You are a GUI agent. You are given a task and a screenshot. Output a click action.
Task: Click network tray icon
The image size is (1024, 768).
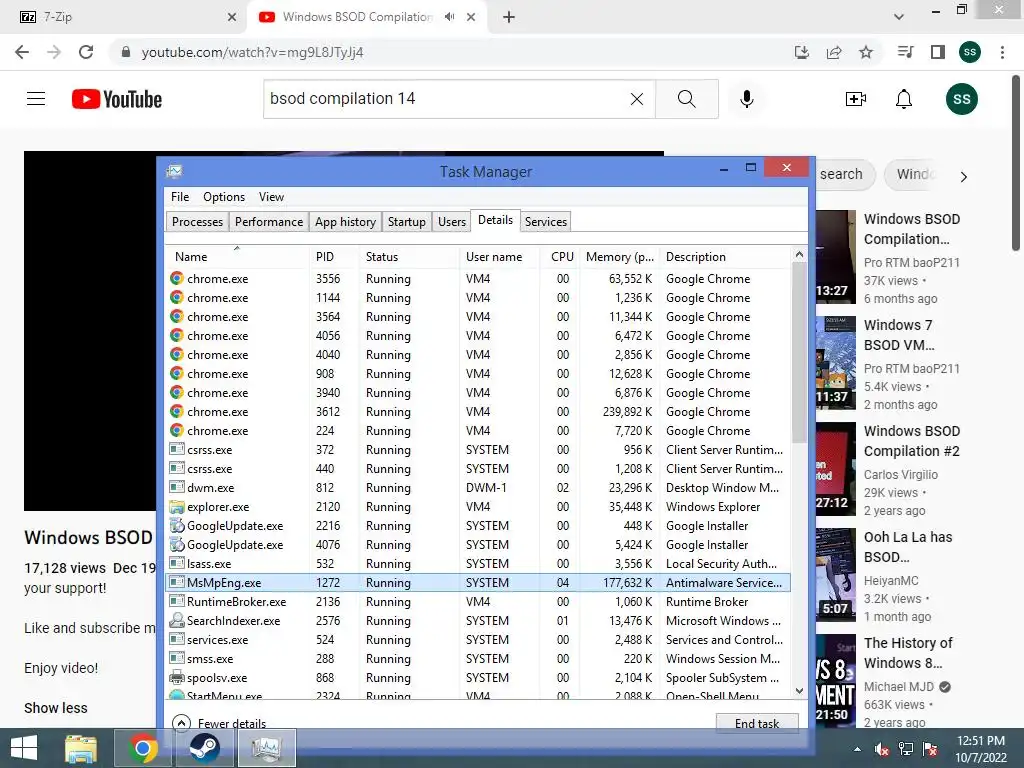click(x=906, y=749)
